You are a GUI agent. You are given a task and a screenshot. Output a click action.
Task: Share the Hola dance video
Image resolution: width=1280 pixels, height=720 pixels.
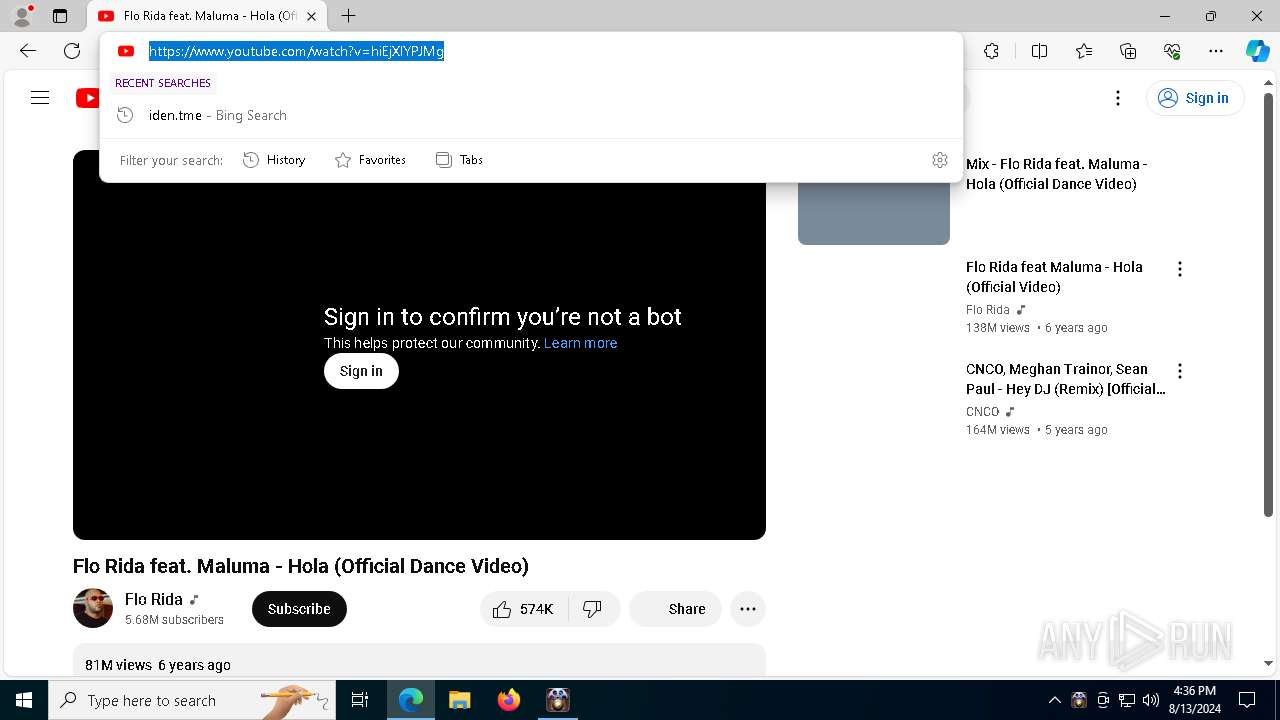tap(675, 609)
